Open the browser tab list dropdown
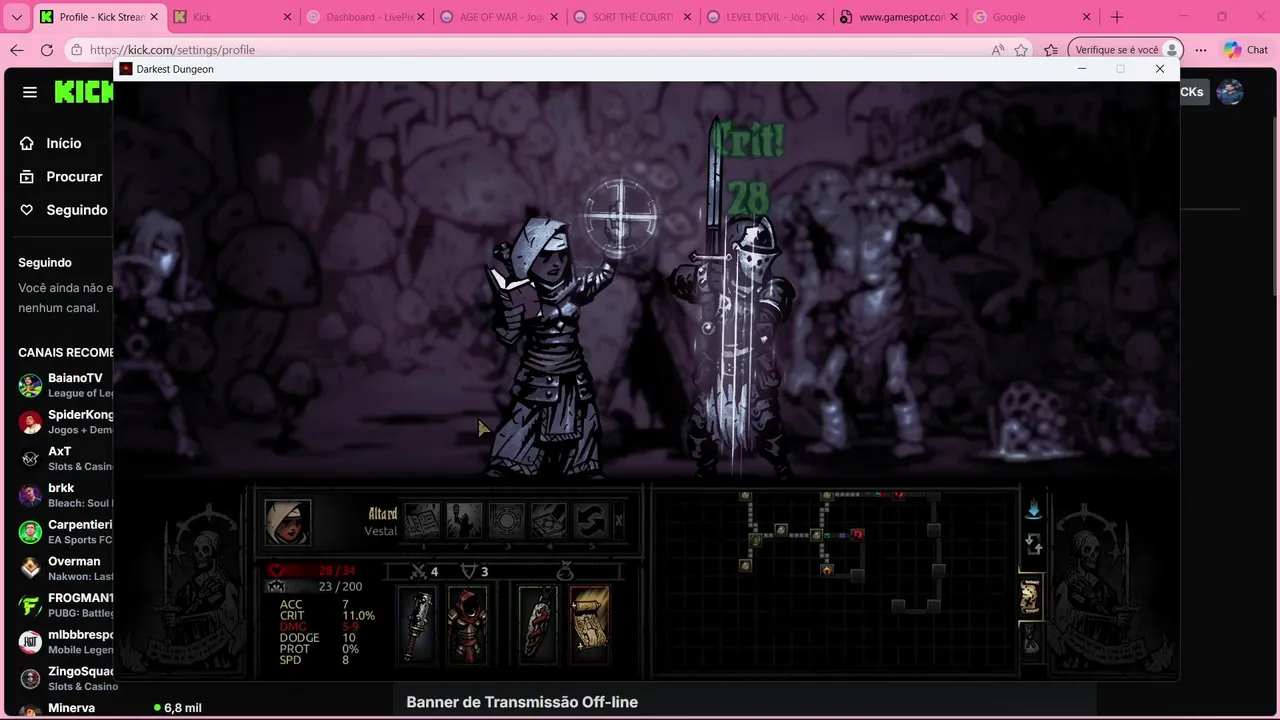Image resolution: width=1280 pixels, height=720 pixels. point(16,17)
